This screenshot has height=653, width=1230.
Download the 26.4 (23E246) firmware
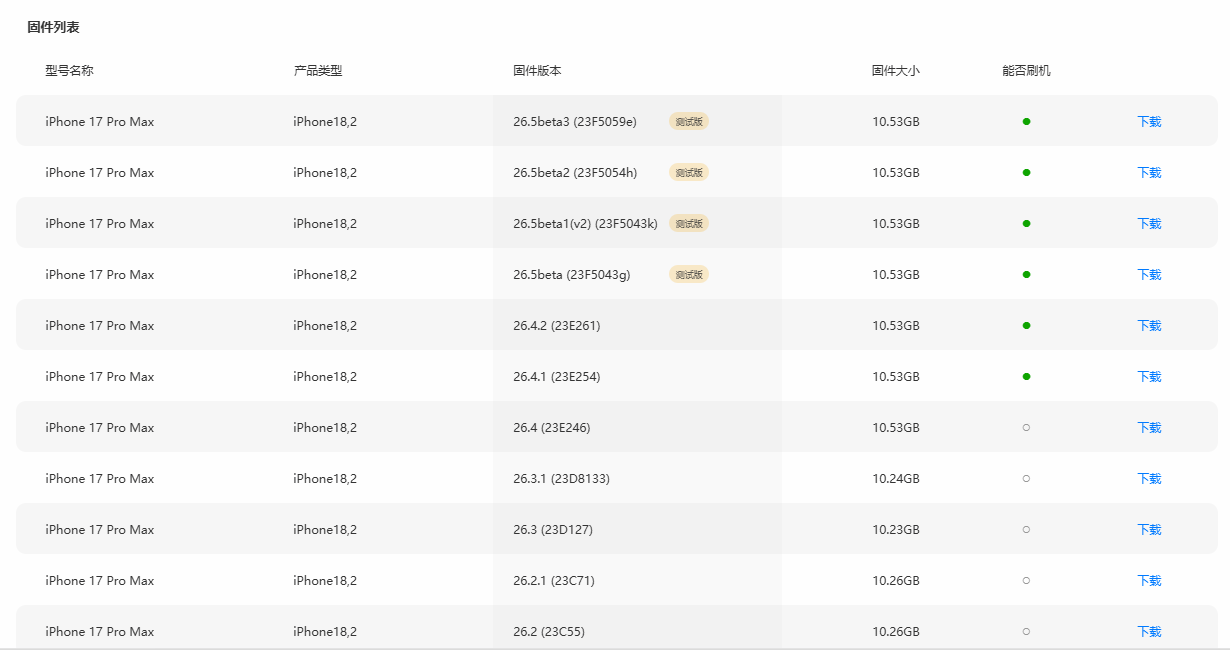pyautogui.click(x=1149, y=428)
